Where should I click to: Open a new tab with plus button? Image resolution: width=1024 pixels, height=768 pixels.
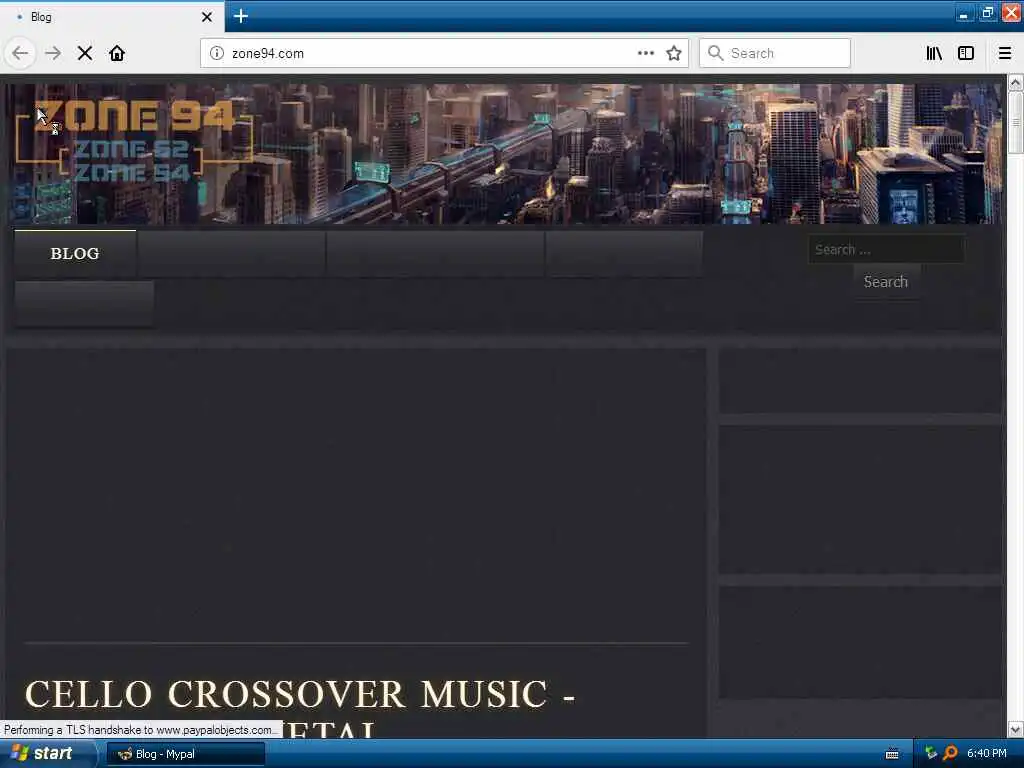click(x=241, y=16)
